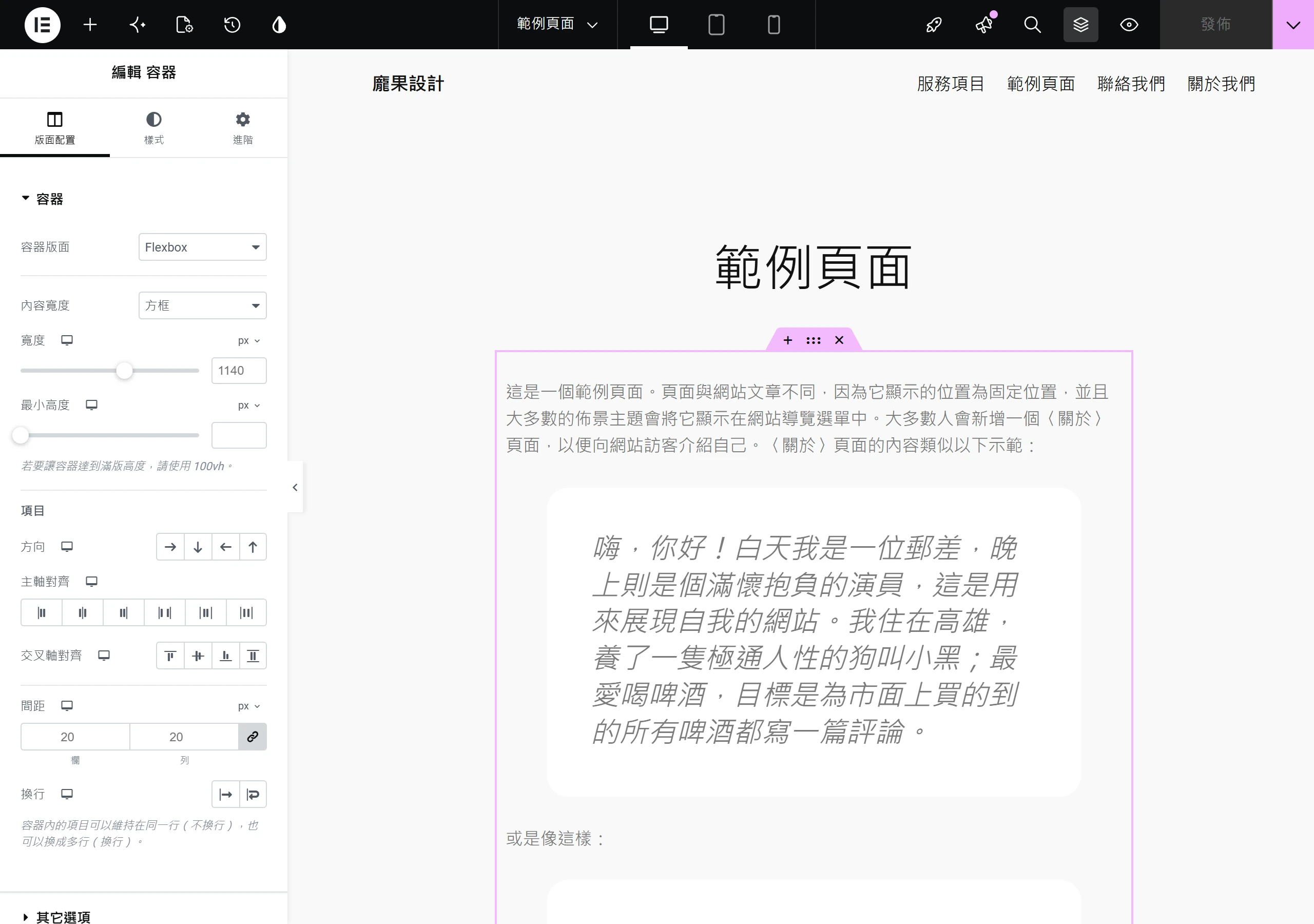This screenshot has height=924, width=1314.
Task: Set direction to row (right arrow)
Action: coord(170,547)
